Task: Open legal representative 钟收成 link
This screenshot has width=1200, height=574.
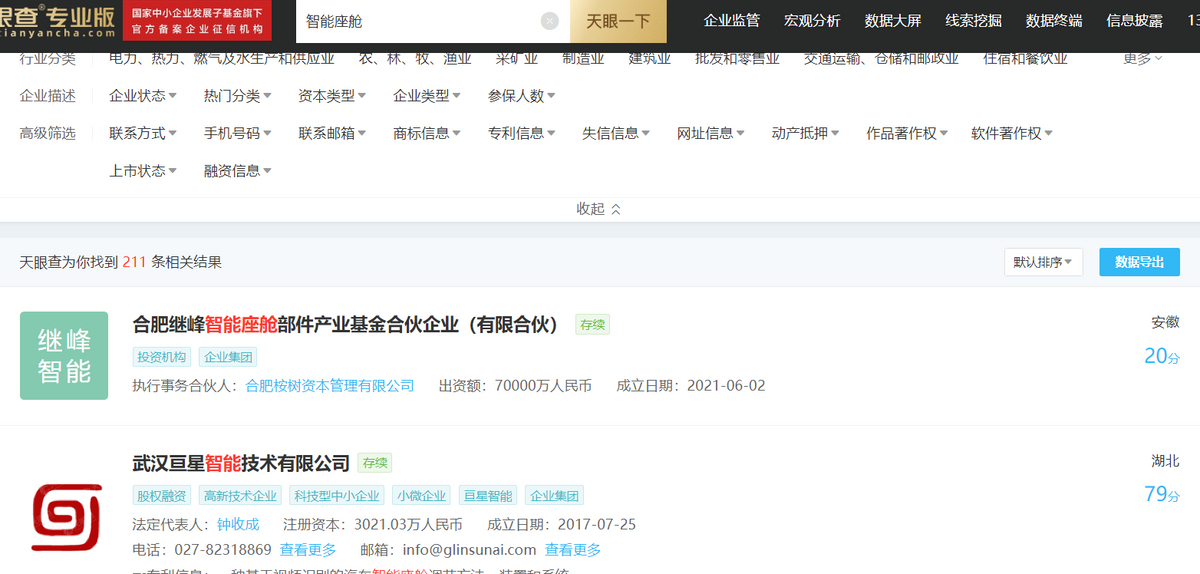Action: pyautogui.click(x=238, y=524)
